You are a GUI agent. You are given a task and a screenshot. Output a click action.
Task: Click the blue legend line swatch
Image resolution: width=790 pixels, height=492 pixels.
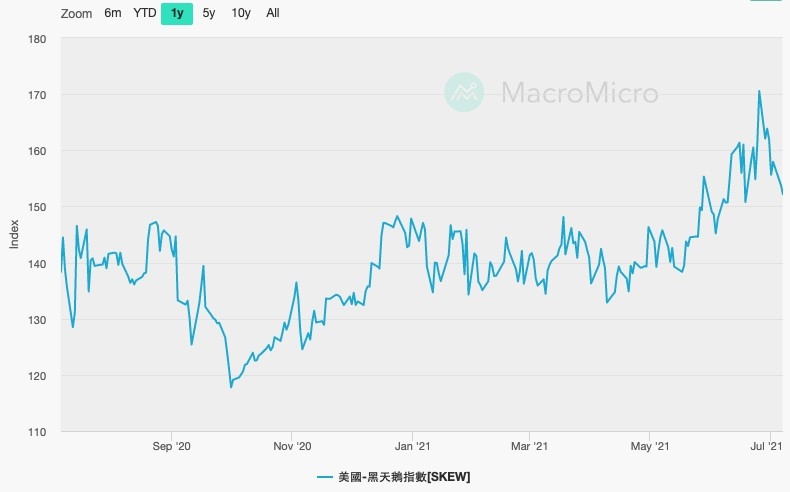[325, 477]
